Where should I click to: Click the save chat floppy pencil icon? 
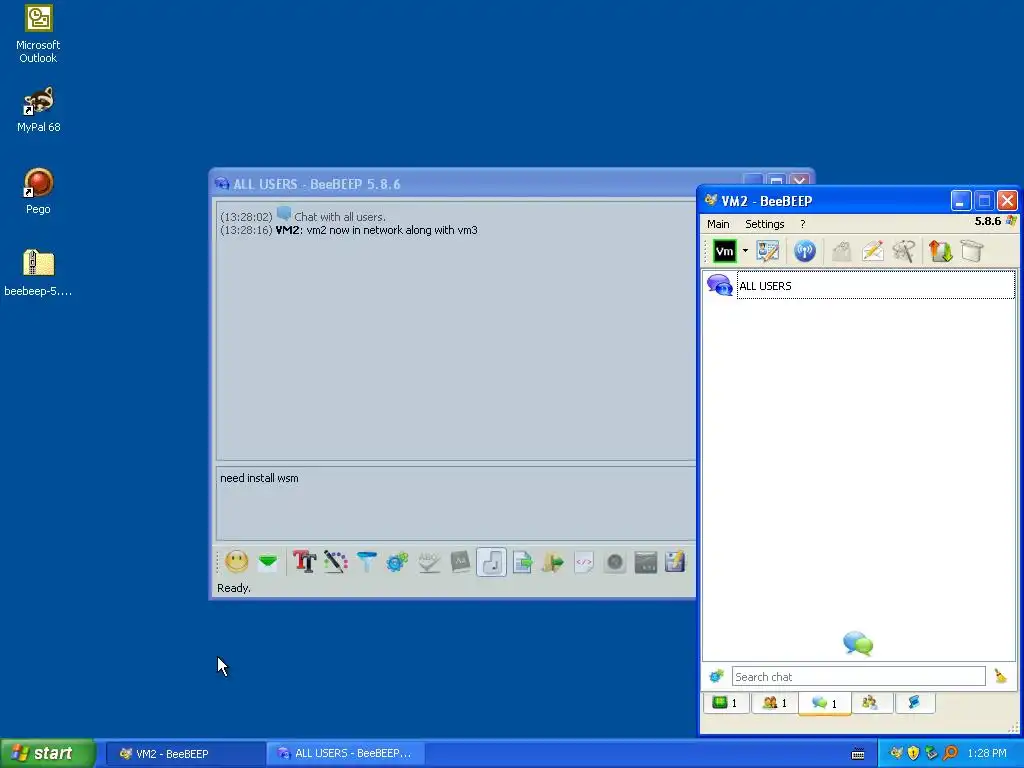(675, 562)
